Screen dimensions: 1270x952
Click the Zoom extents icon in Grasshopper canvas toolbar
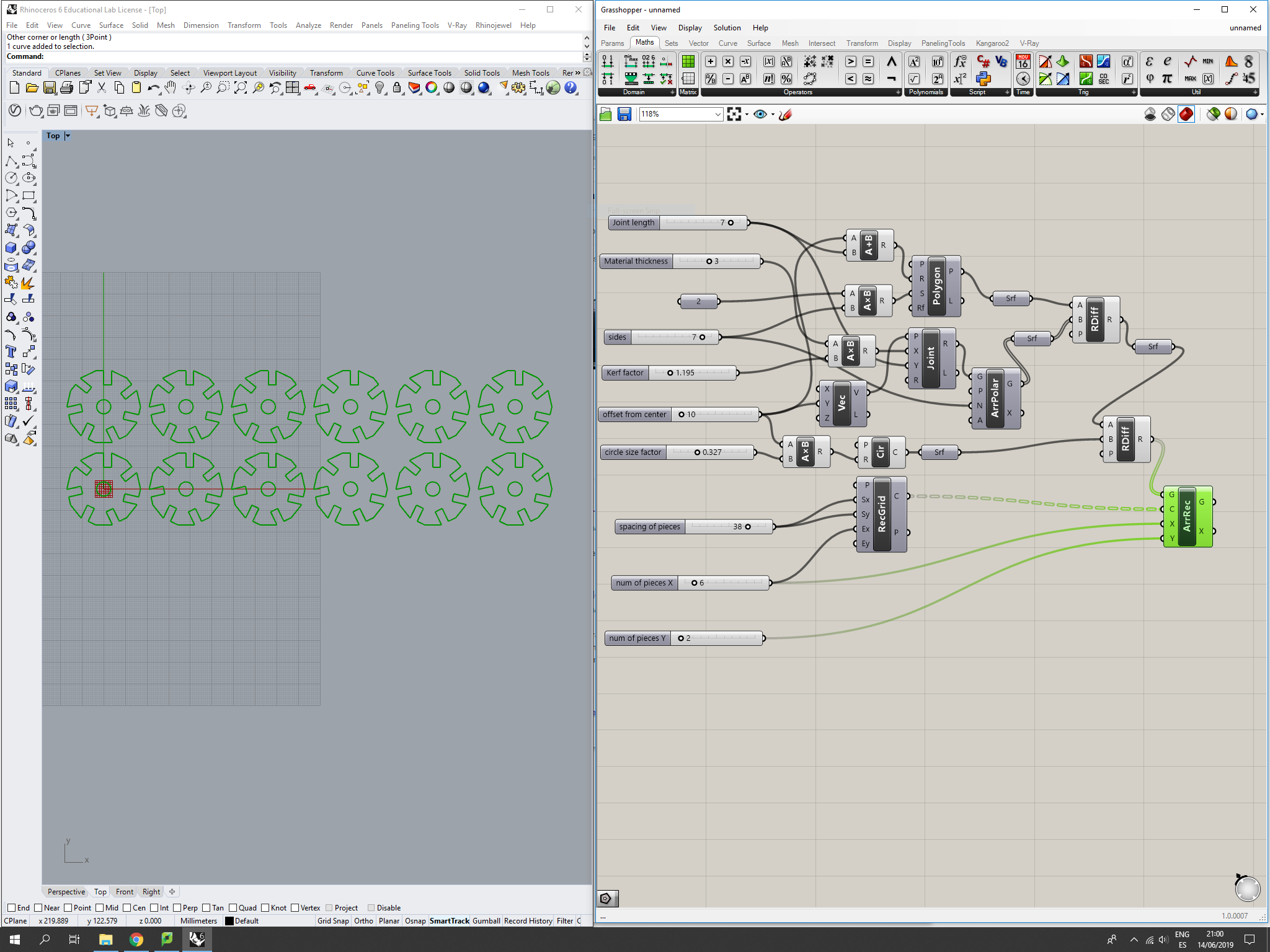[x=734, y=114]
